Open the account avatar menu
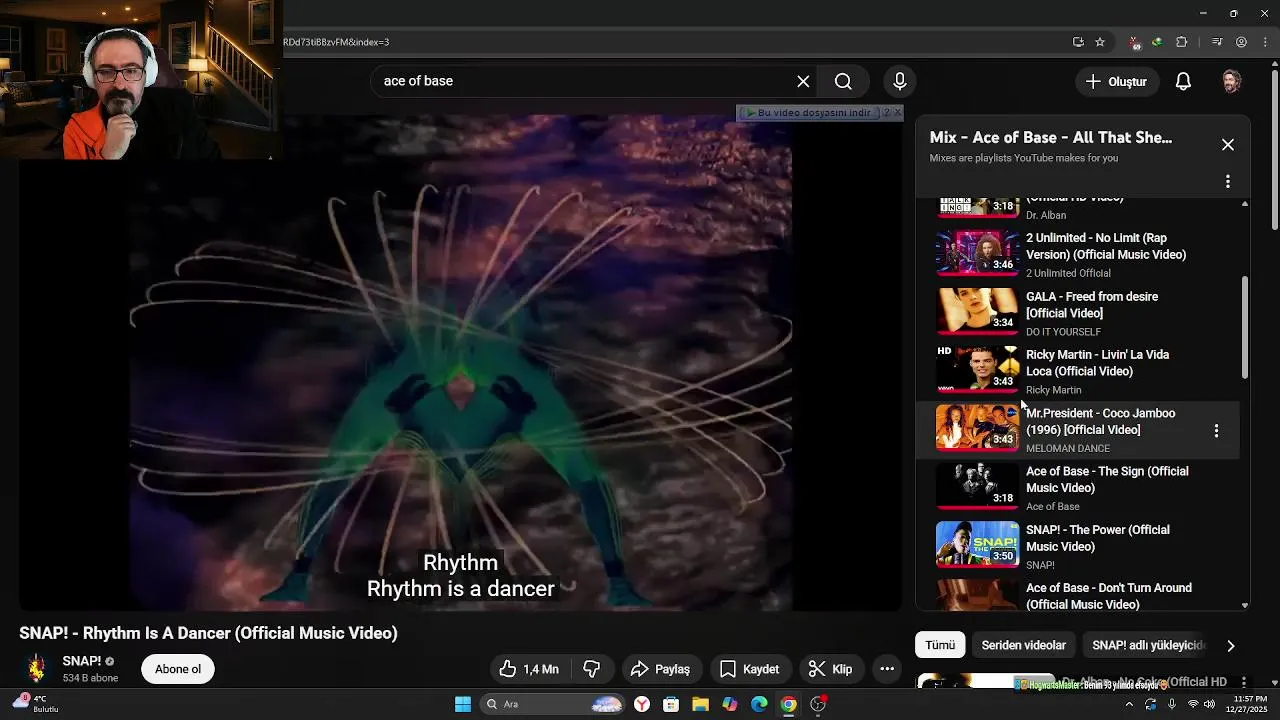 click(1231, 81)
